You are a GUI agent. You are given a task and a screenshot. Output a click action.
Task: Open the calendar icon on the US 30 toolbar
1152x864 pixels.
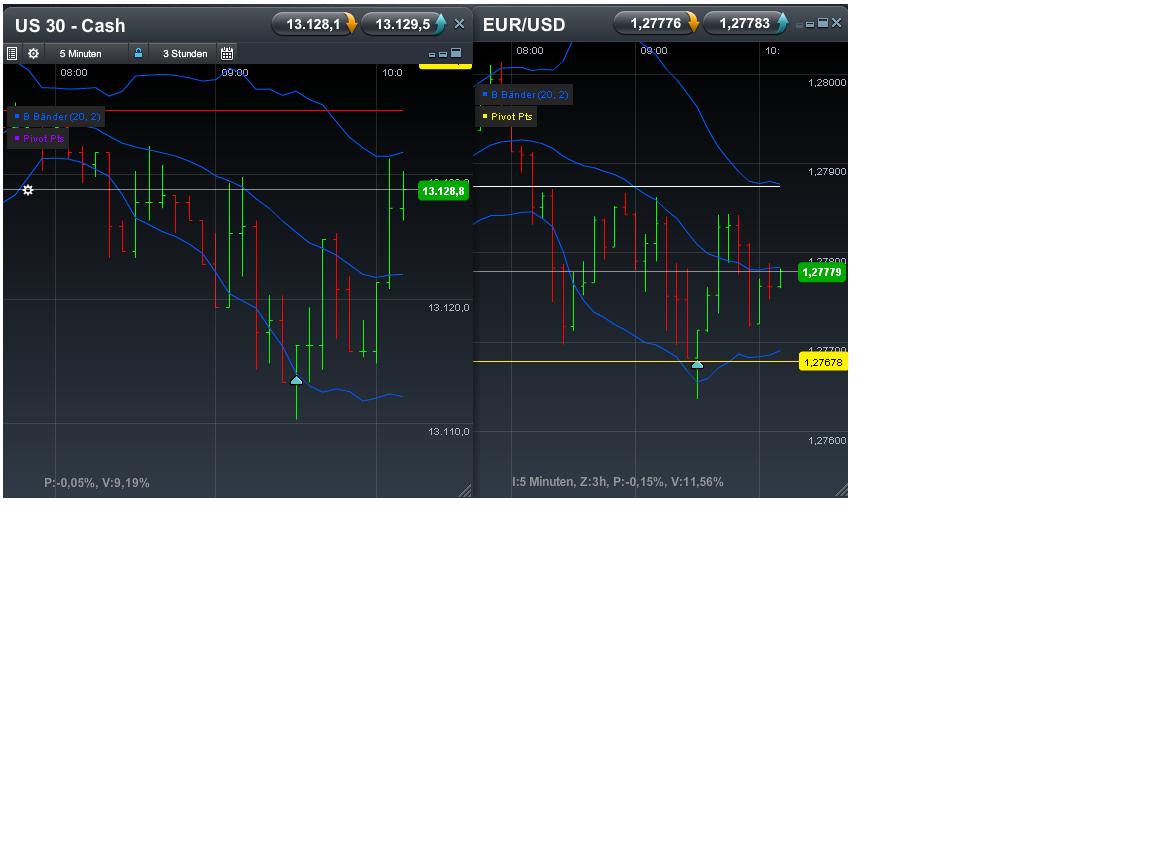225,53
